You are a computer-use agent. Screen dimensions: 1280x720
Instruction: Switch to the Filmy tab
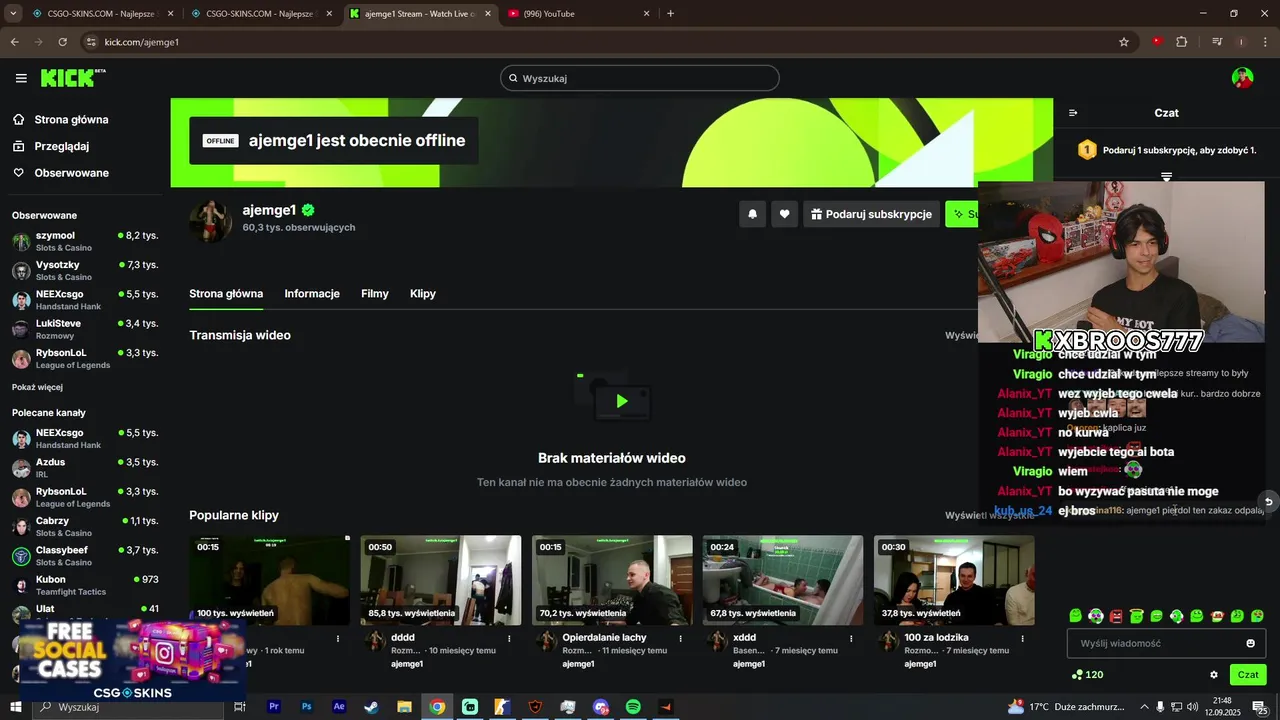(375, 294)
